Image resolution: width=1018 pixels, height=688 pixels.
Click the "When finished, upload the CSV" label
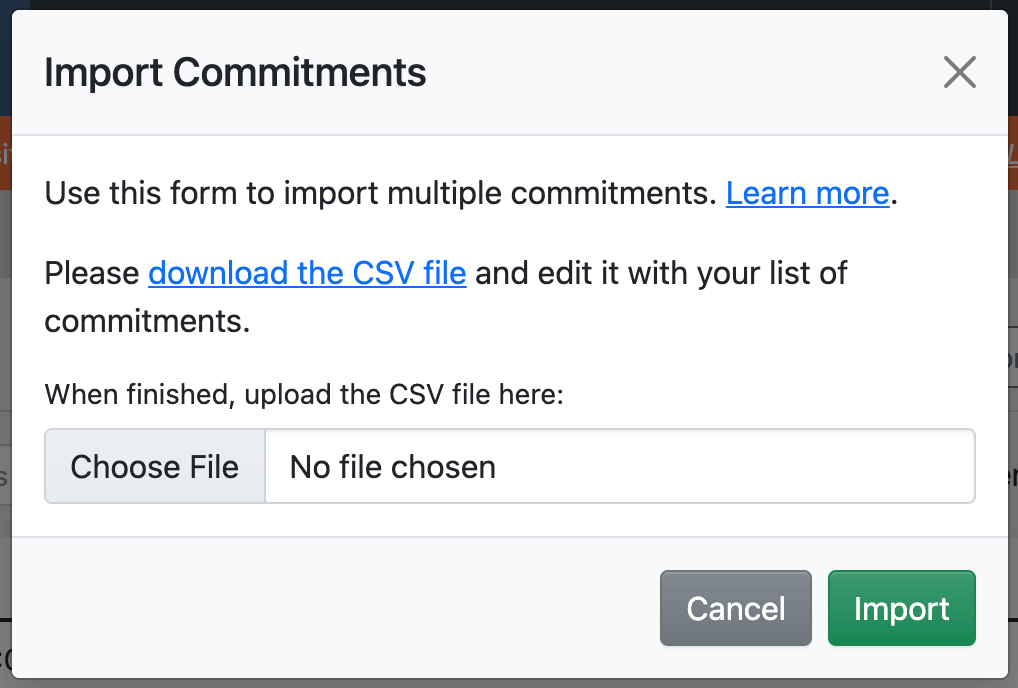click(x=304, y=395)
